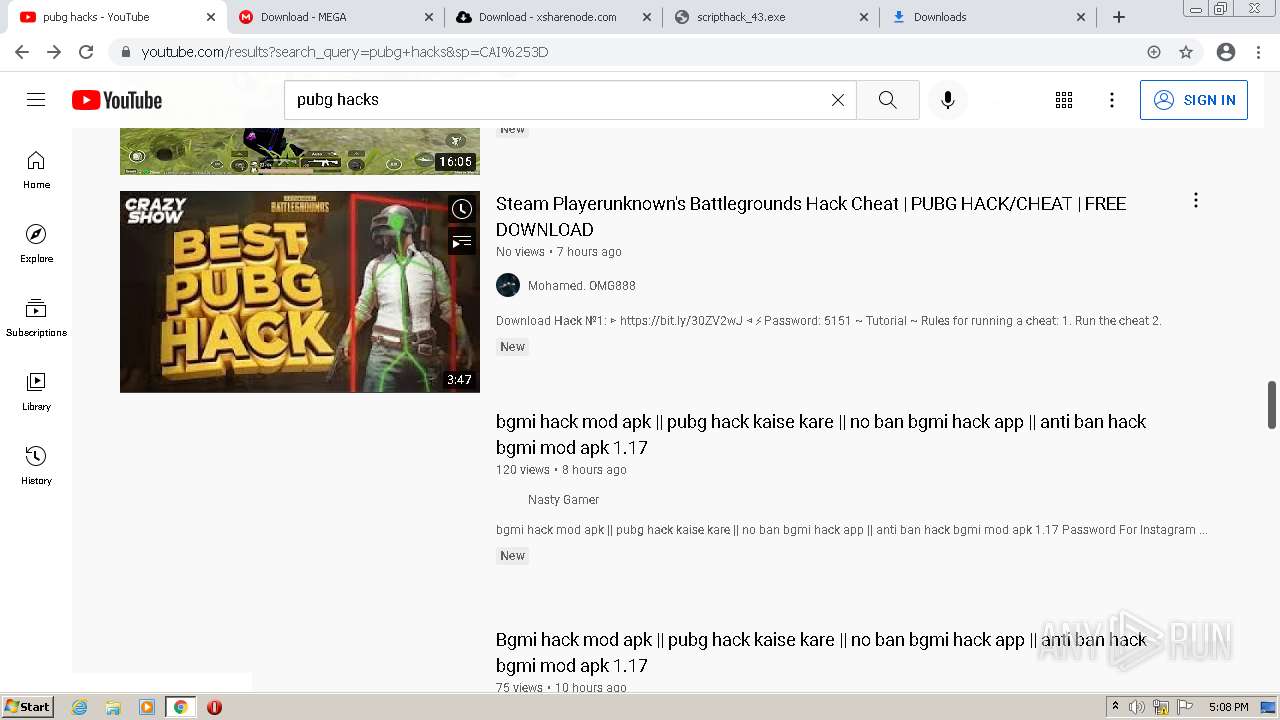Open YouTube hamburger guide menu
Image resolution: width=1280 pixels, height=720 pixels.
[36, 100]
